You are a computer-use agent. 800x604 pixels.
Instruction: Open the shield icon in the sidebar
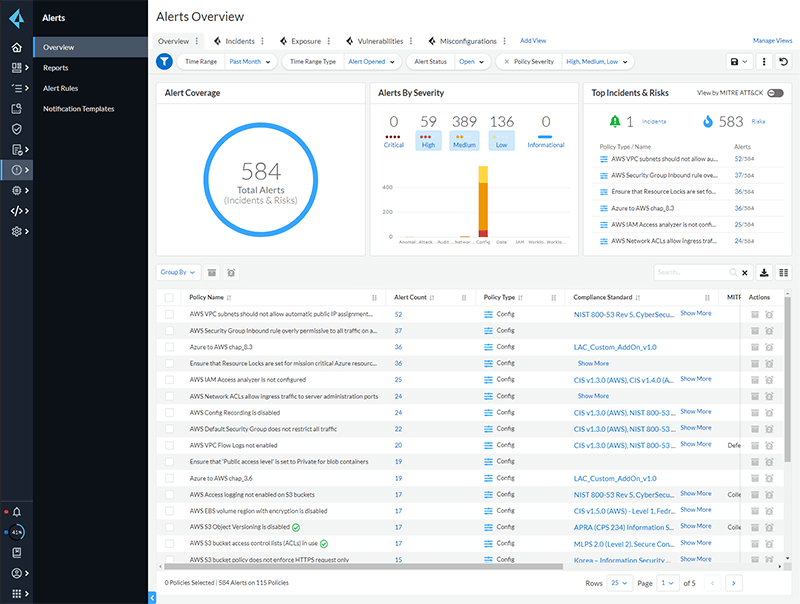16,129
